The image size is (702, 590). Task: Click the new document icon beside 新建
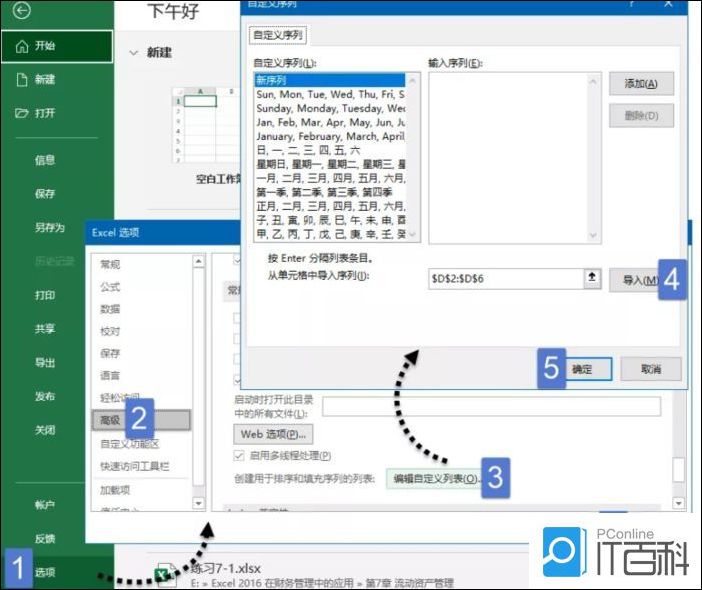[21, 80]
